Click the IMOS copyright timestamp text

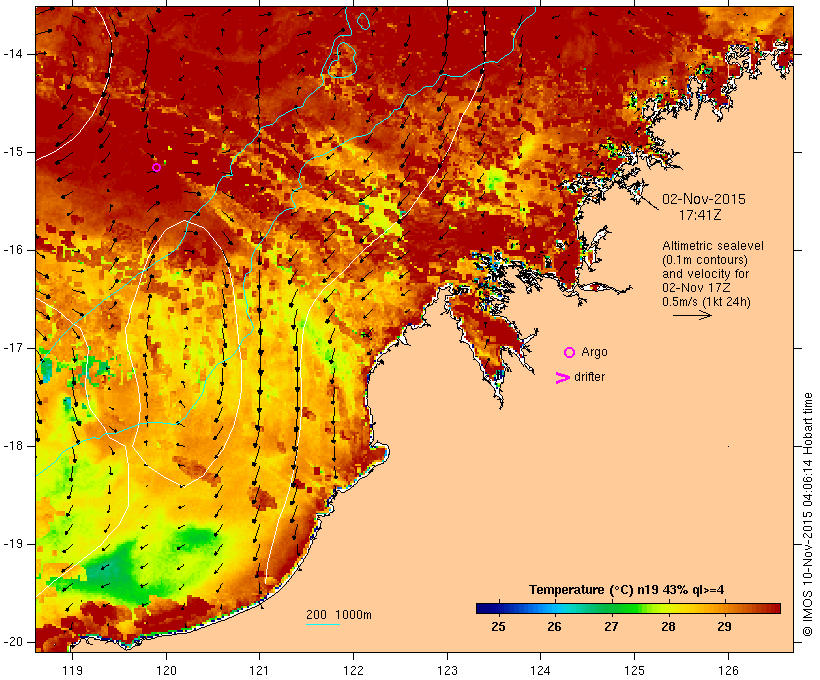(807, 515)
